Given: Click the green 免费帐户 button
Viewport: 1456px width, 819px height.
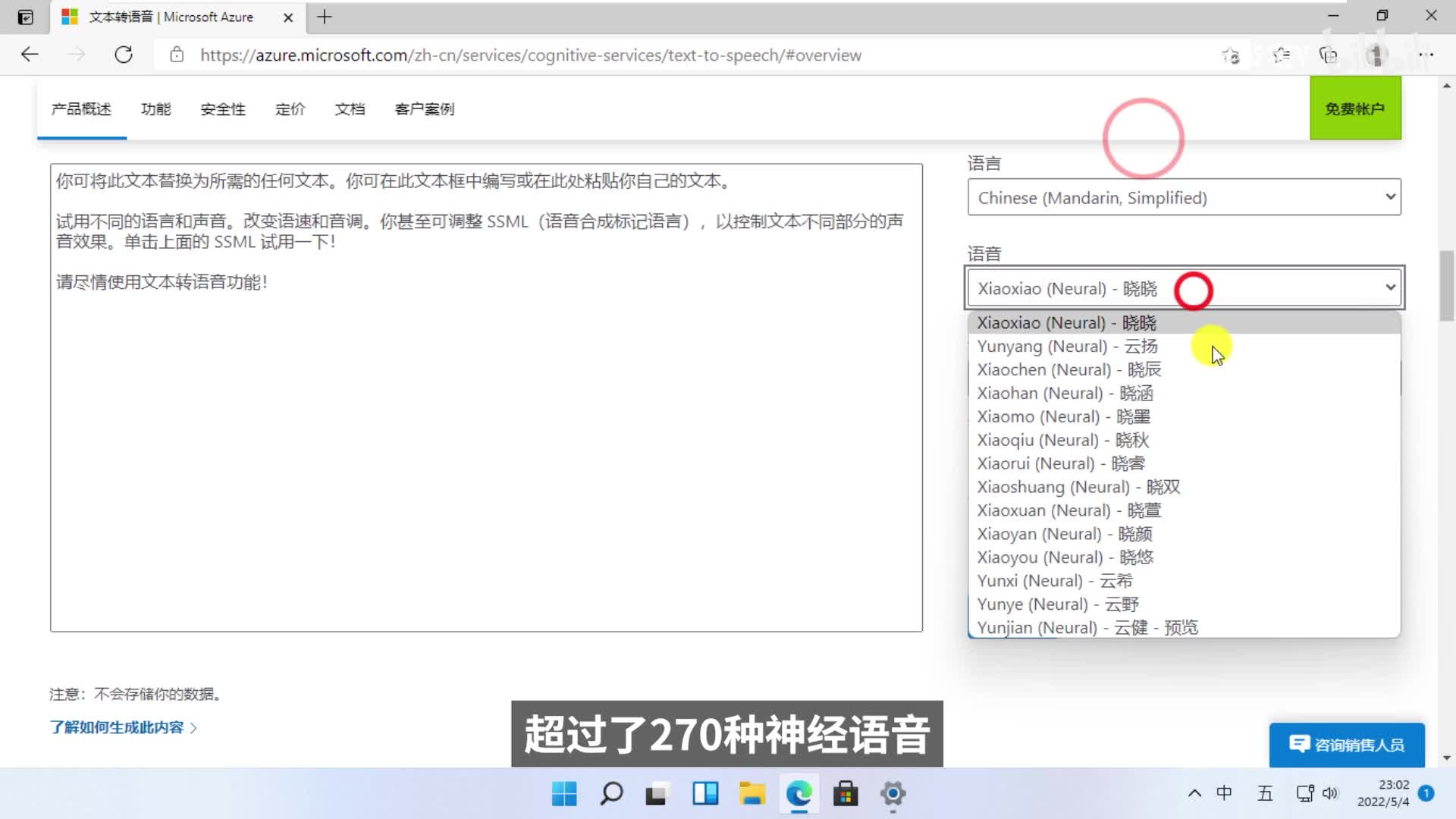Looking at the screenshot, I should (1354, 108).
